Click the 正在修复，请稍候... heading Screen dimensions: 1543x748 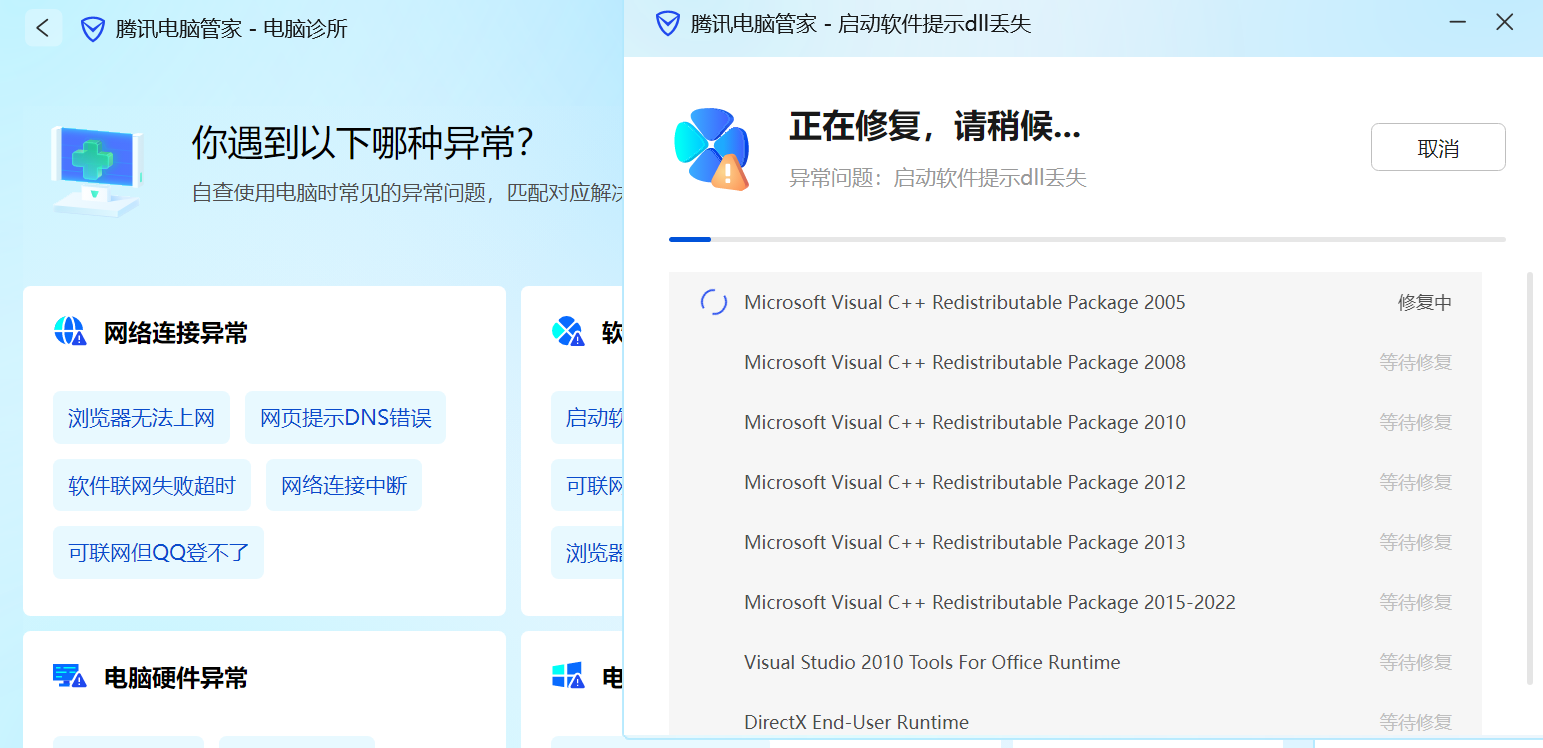click(x=935, y=127)
